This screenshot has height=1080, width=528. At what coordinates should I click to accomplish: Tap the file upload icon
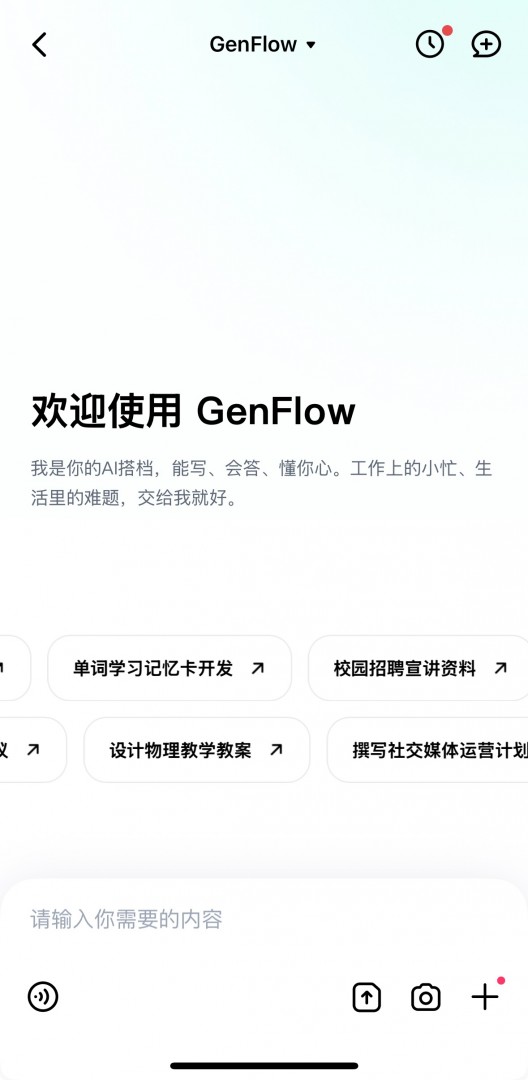tap(367, 997)
